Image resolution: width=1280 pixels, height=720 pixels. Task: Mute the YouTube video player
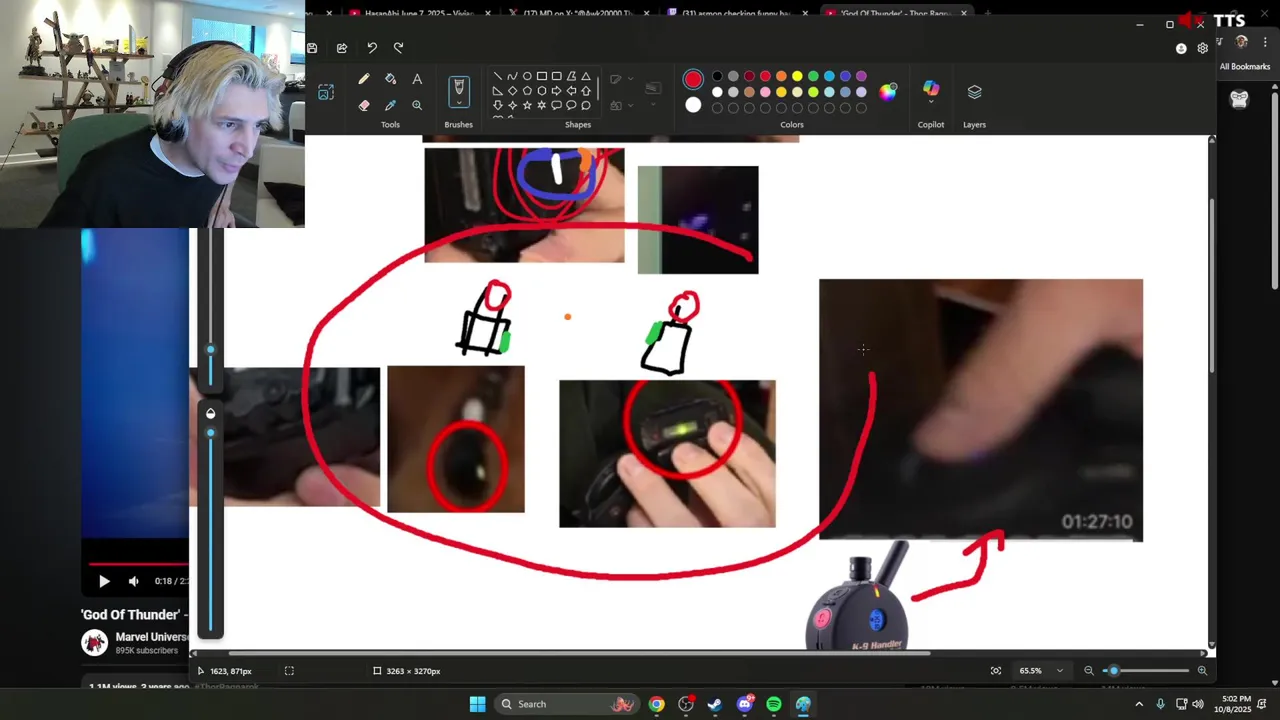(133, 581)
